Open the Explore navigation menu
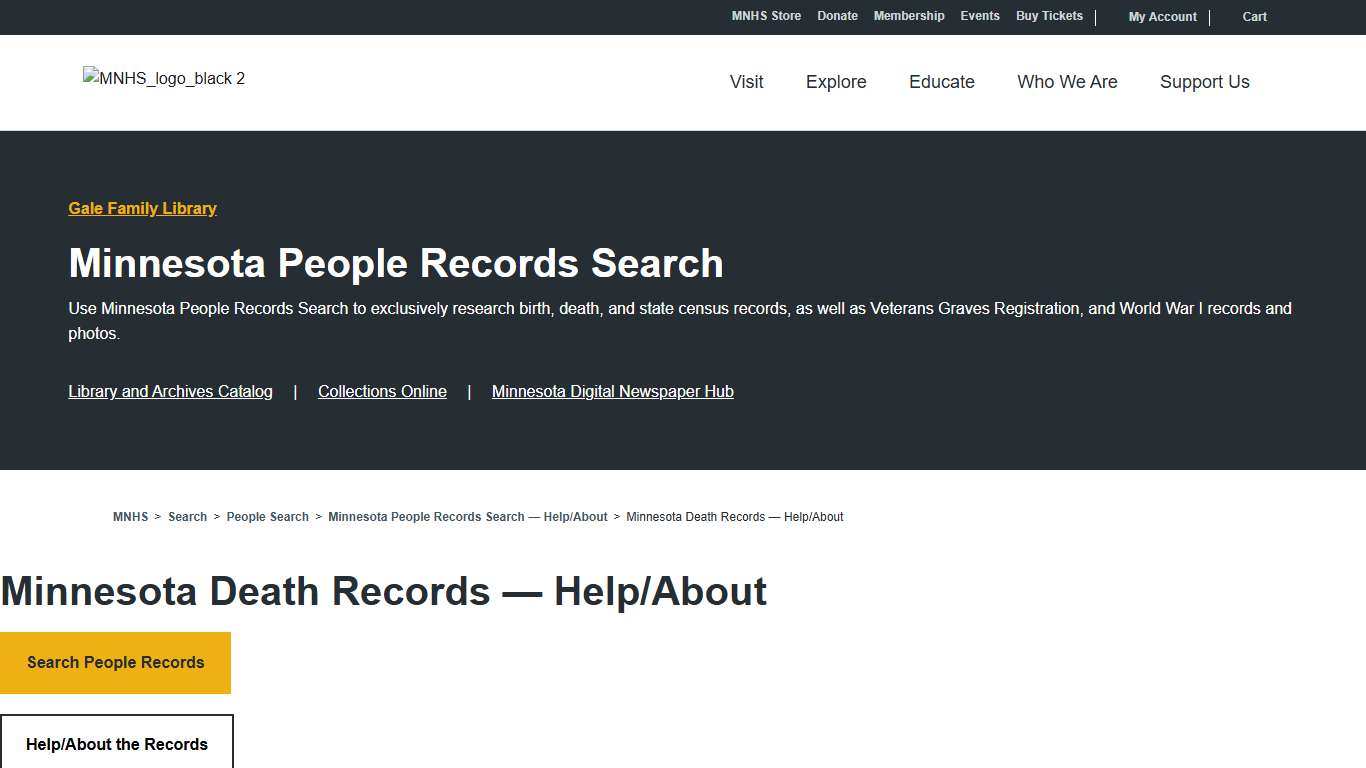This screenshot has height=768, width=1366. pyautogui.click(x=836, y=82)
